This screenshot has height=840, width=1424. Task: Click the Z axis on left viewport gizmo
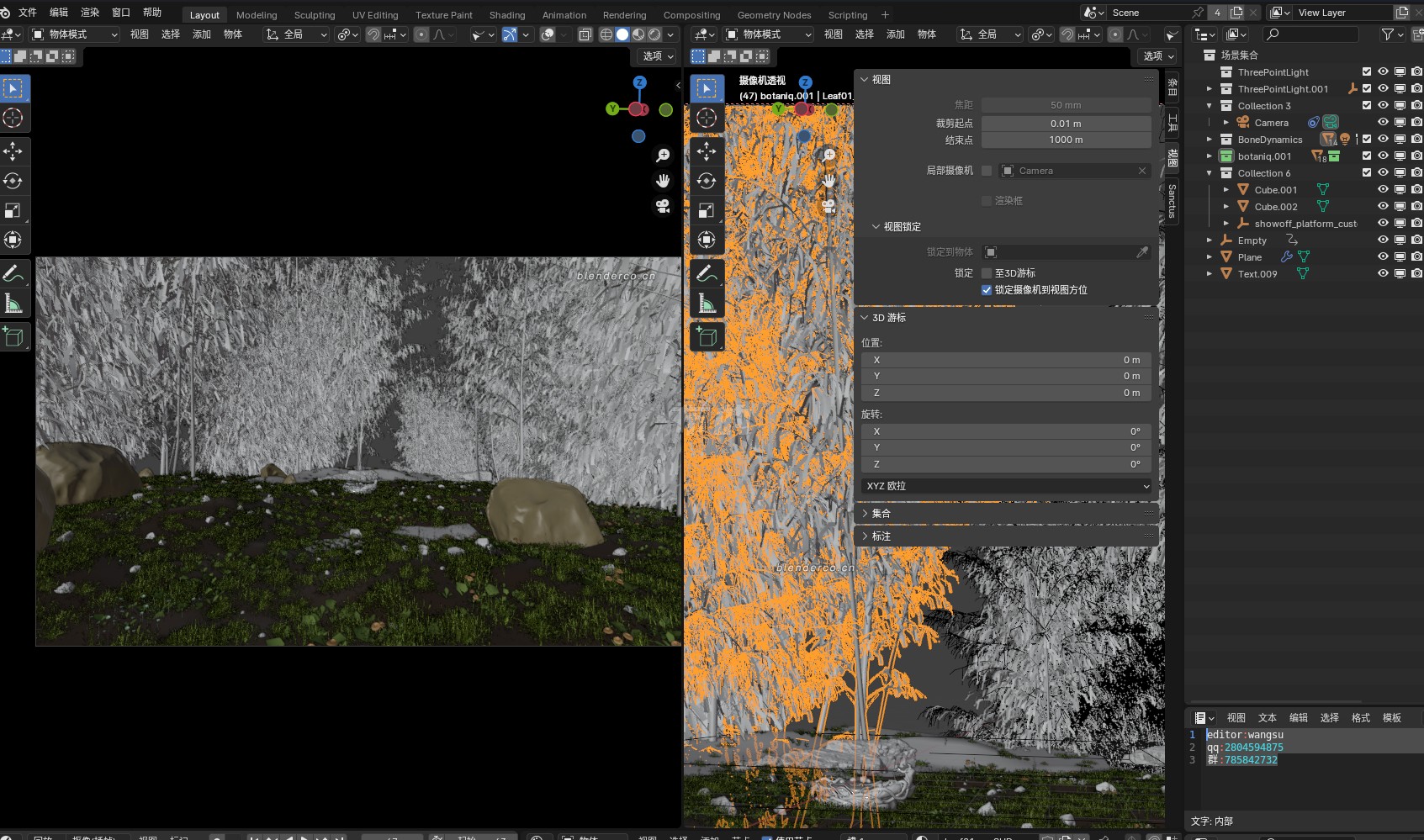[x=640, y=82]
